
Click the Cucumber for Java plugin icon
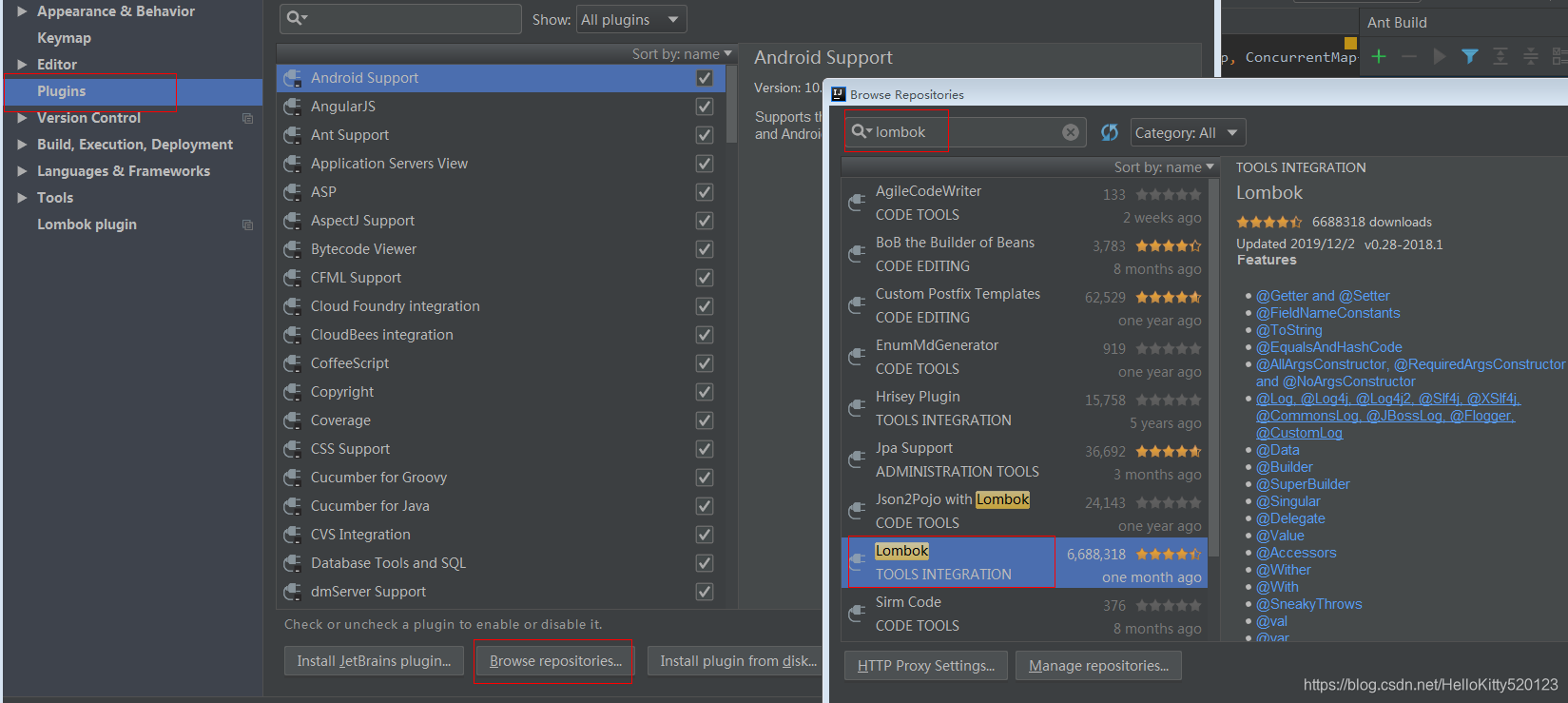tap(293, 506)
